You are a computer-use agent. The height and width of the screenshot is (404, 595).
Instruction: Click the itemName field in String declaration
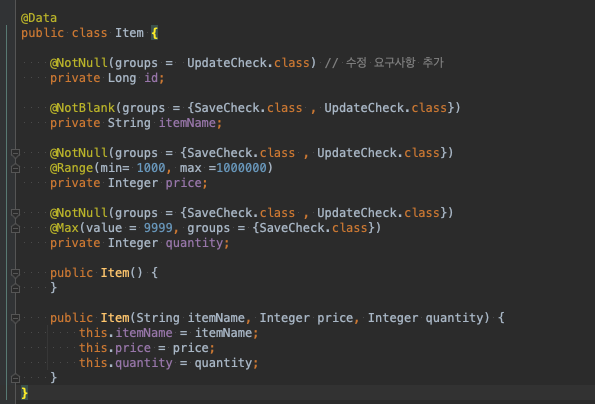(x=187, y=123)
